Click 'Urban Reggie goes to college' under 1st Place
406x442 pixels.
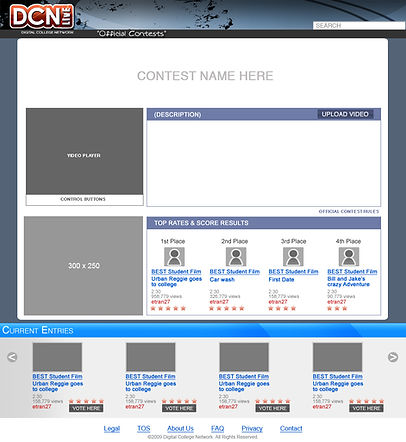176,281
